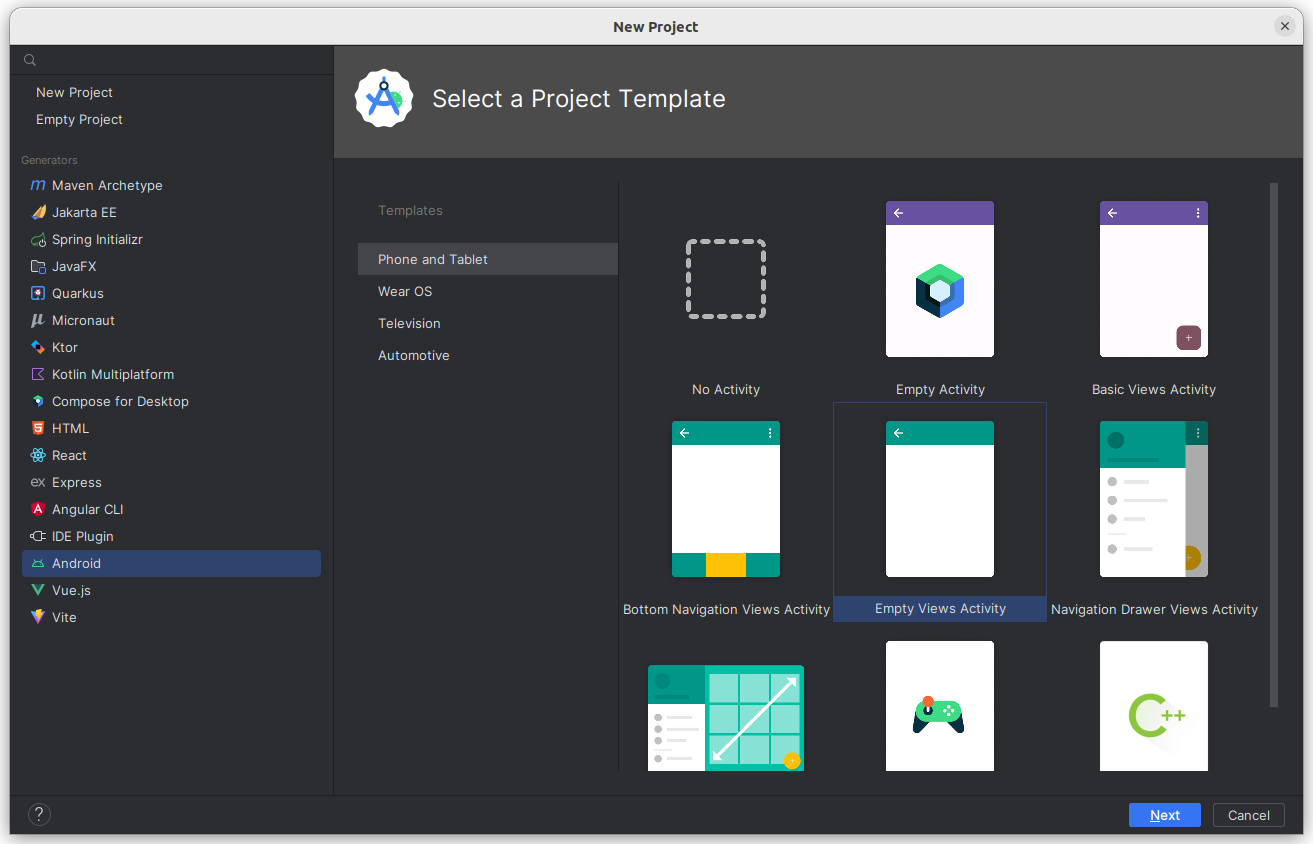Screen dimensions: 1313x844
Task: Click the Vite icon
Action: click(x=38, y=617)
